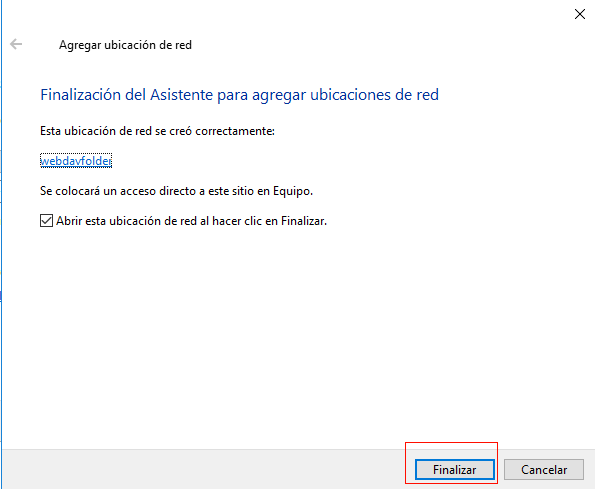This screenshot has height=489, width=595.
Task: Click the checkmark box beside 'Abrir esta ubicación'
Action: [46, 220]
